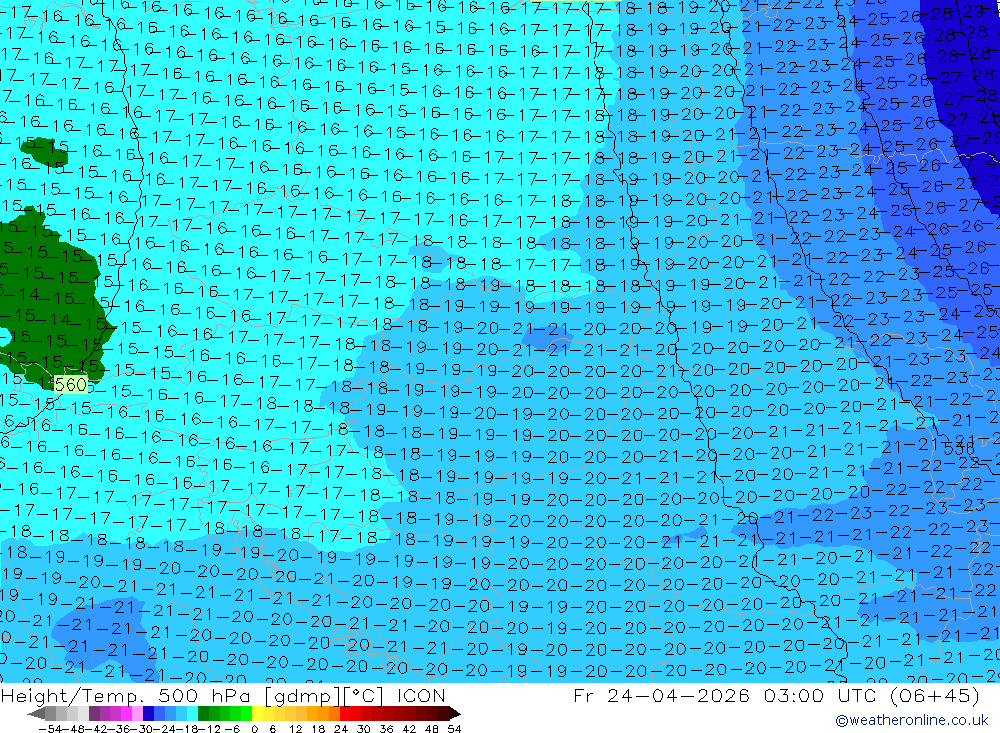
Task: Pick the bright red swatch at 24 on legend
Action: [345, 713]
